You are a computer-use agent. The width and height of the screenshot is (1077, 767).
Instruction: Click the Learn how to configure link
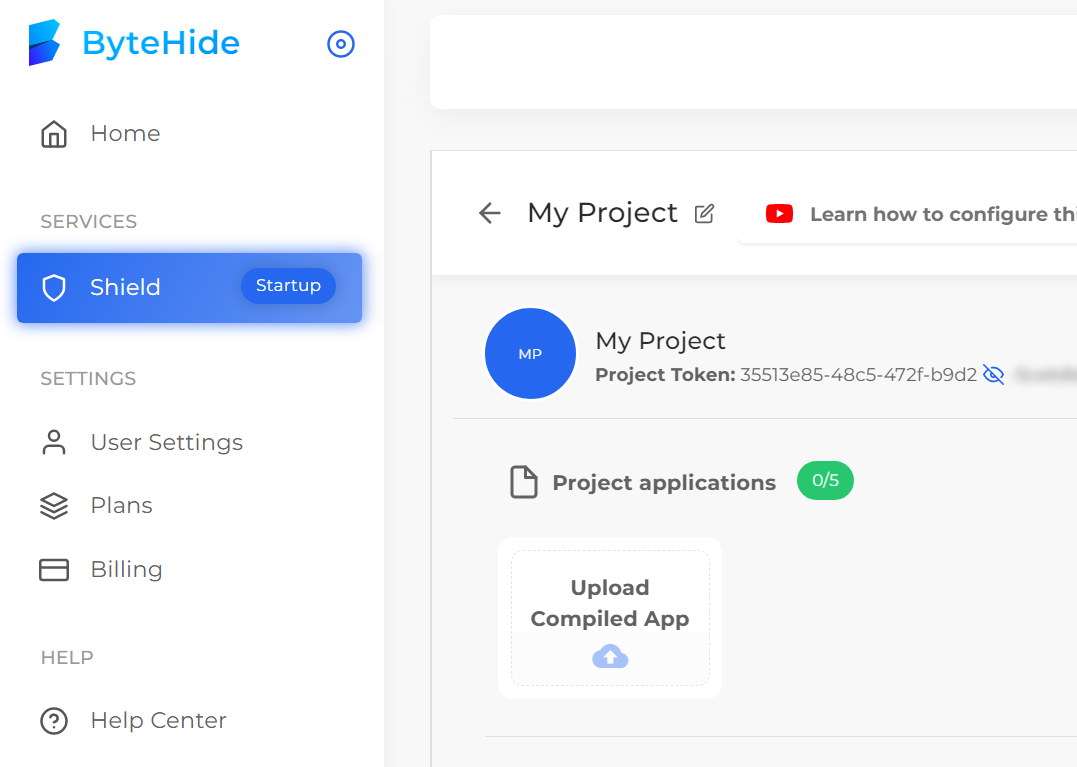pyautogui.click(x=940, y=213)
